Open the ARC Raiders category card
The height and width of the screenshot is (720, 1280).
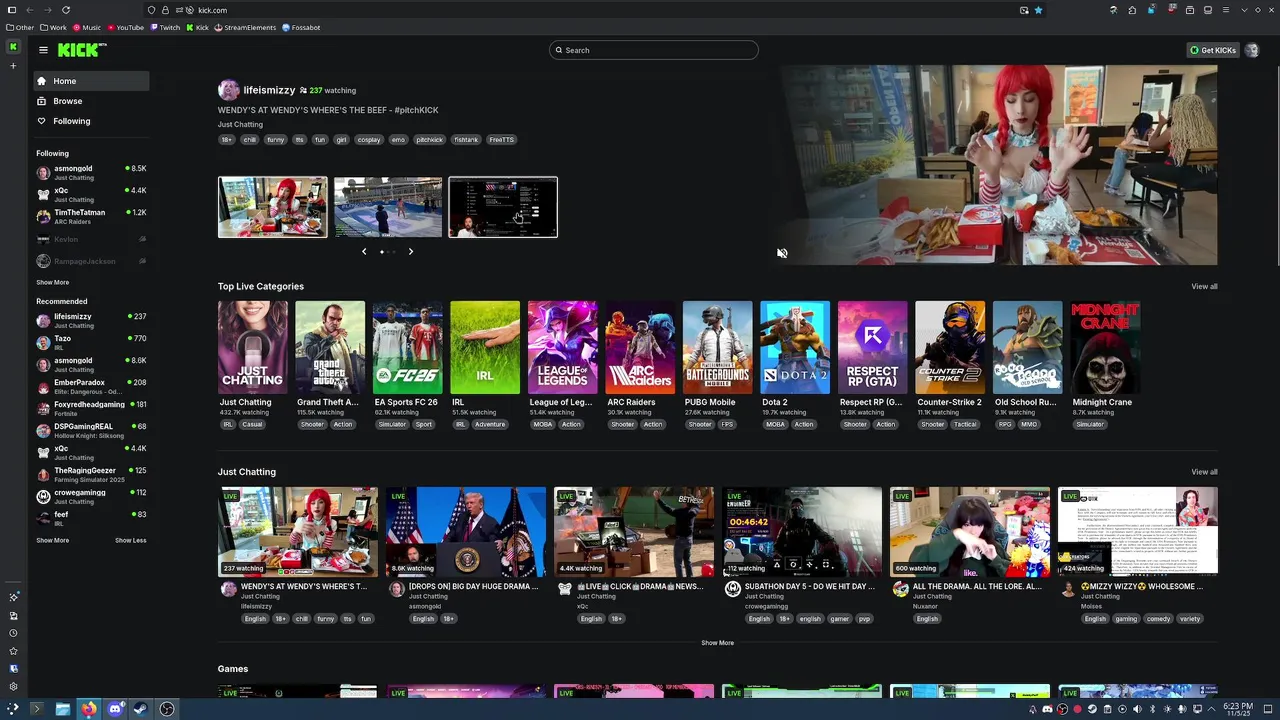point(640,348)
